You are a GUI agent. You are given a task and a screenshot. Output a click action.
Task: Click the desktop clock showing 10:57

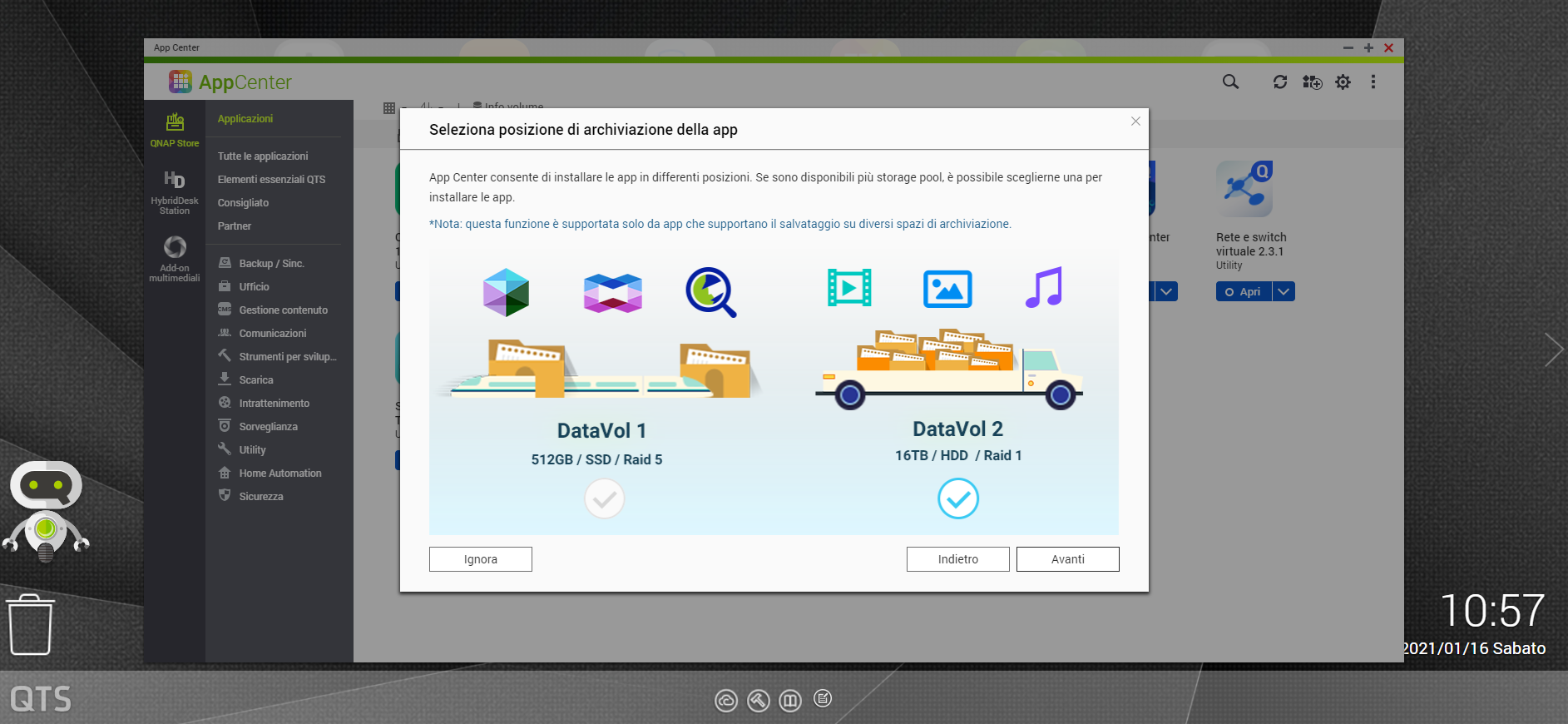1492,611
